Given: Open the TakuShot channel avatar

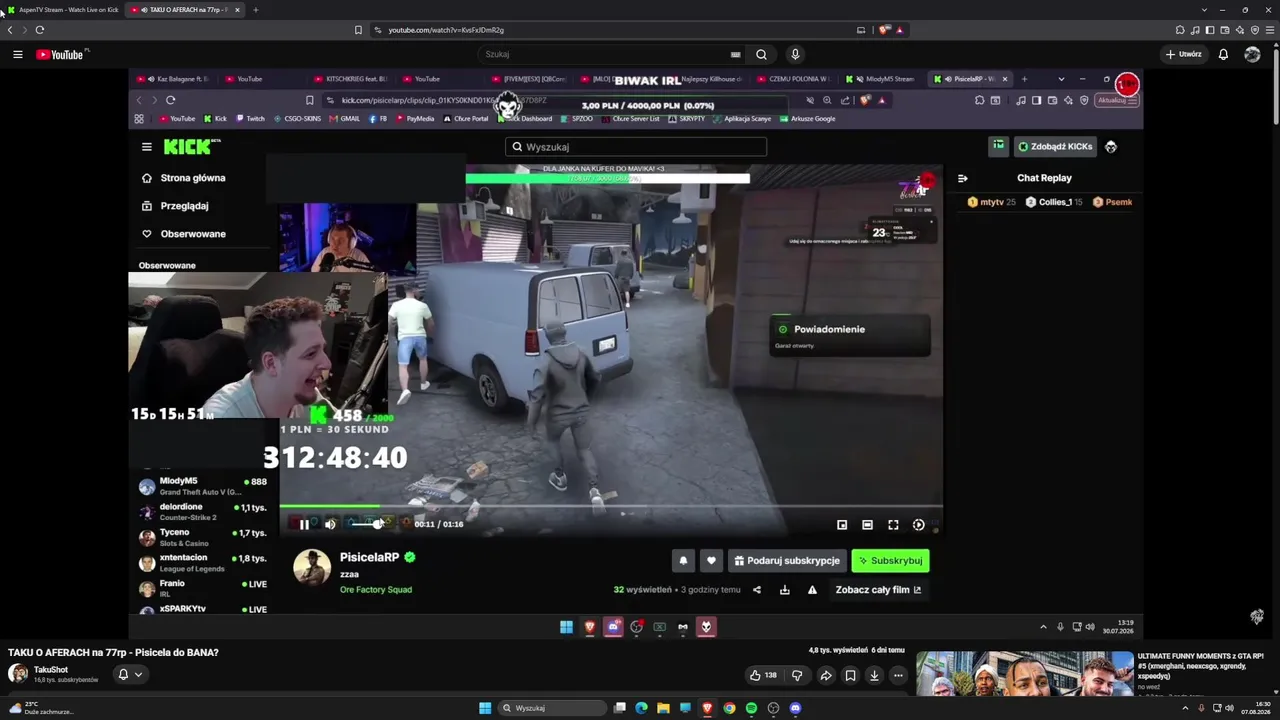Looking at the screenshot, I should tap(18, 674).
